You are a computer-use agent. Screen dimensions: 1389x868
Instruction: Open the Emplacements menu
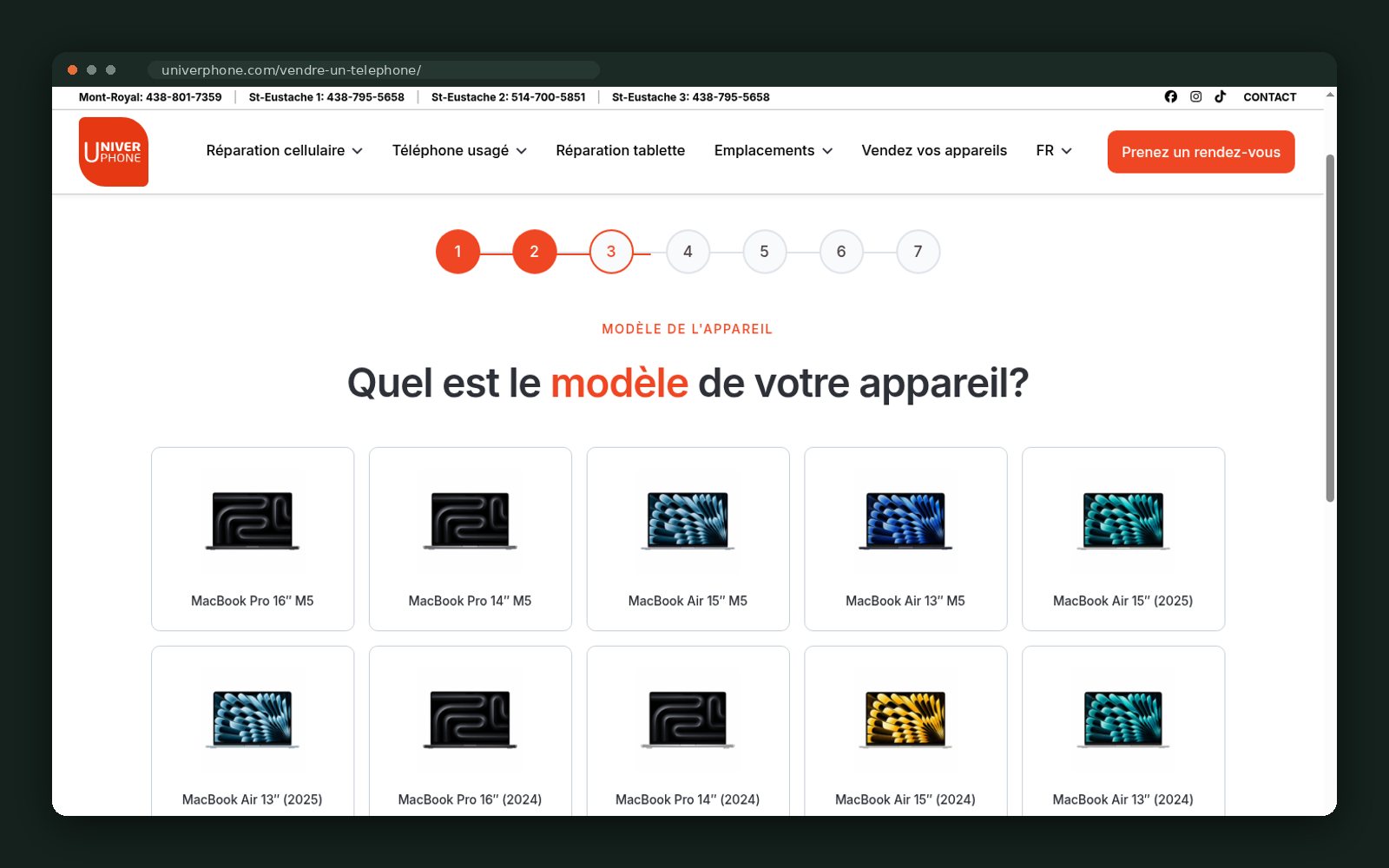click(773, 151)
